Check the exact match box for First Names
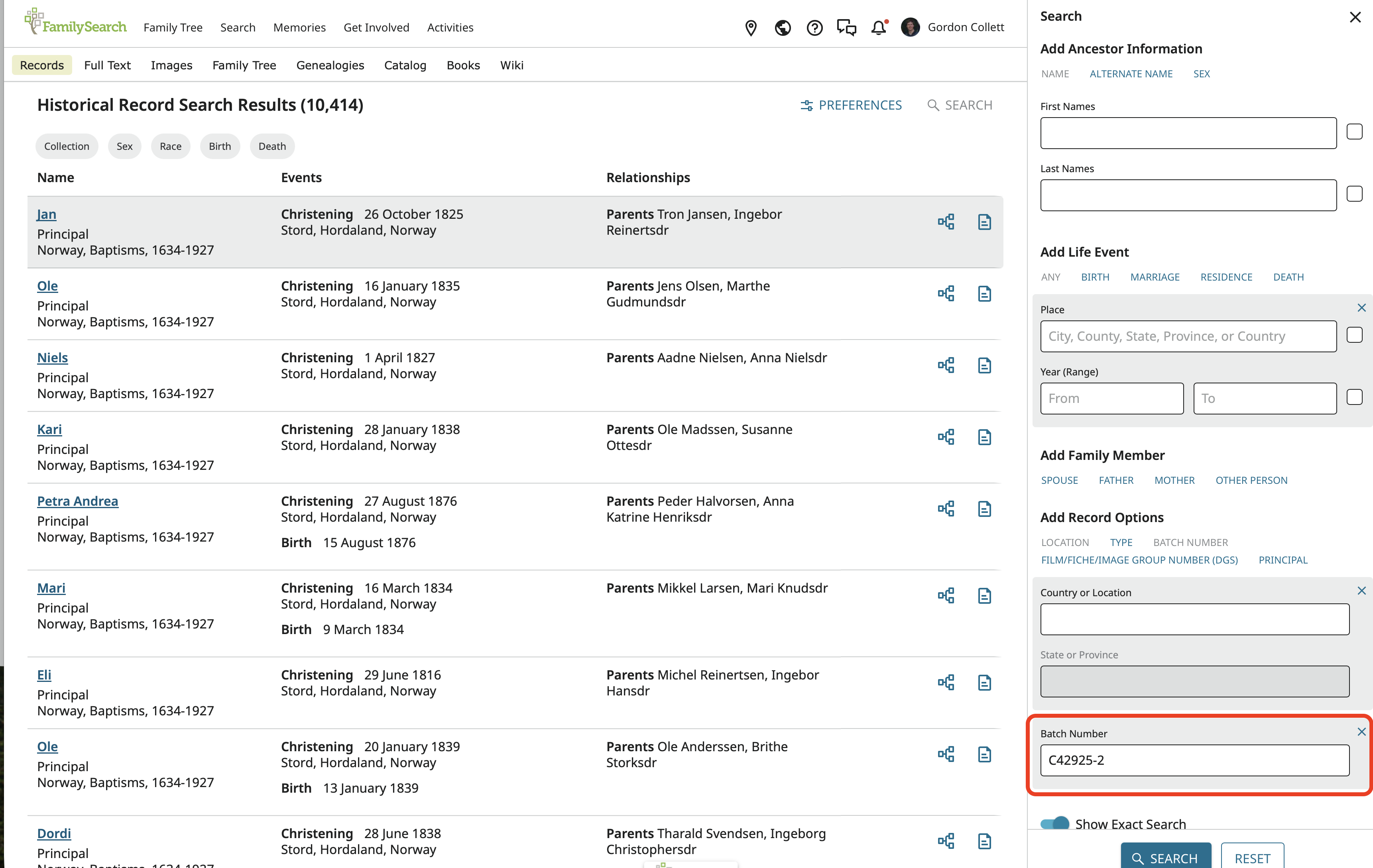The image size is (1373, 868). (1354, 132)
